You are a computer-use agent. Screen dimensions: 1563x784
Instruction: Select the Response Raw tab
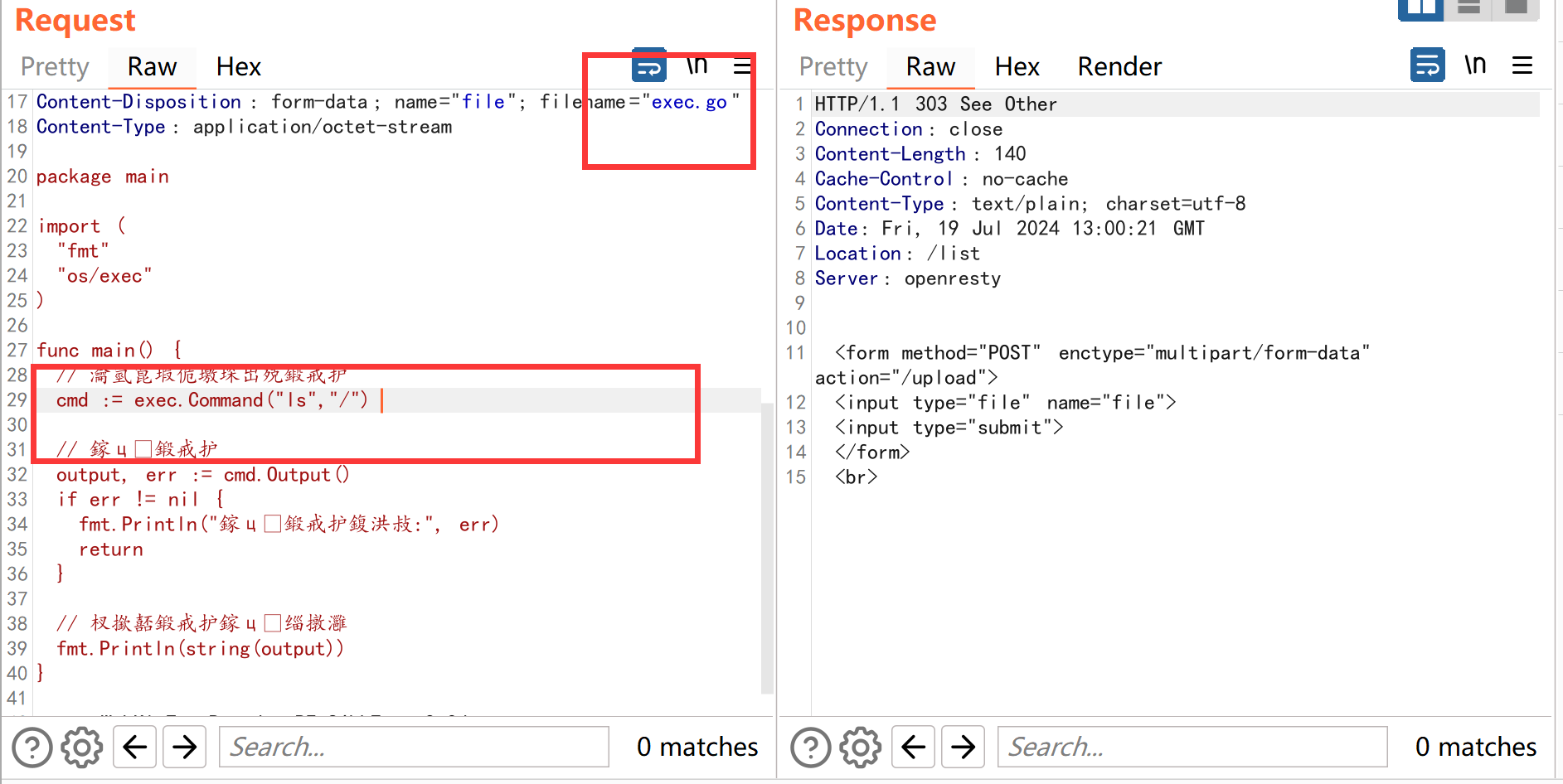(930, 66)
